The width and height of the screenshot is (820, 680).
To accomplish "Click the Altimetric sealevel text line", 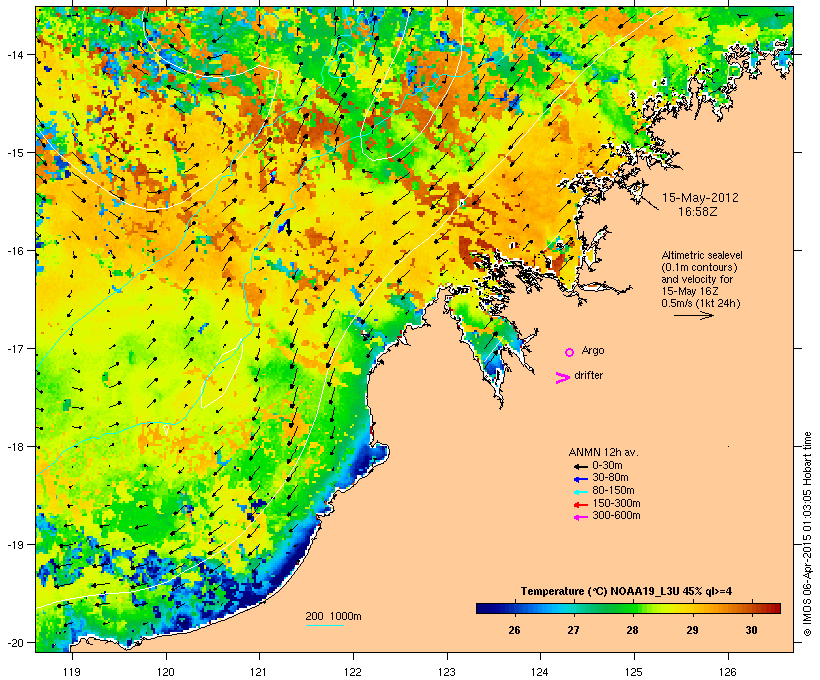I will (x=702, y=255).
